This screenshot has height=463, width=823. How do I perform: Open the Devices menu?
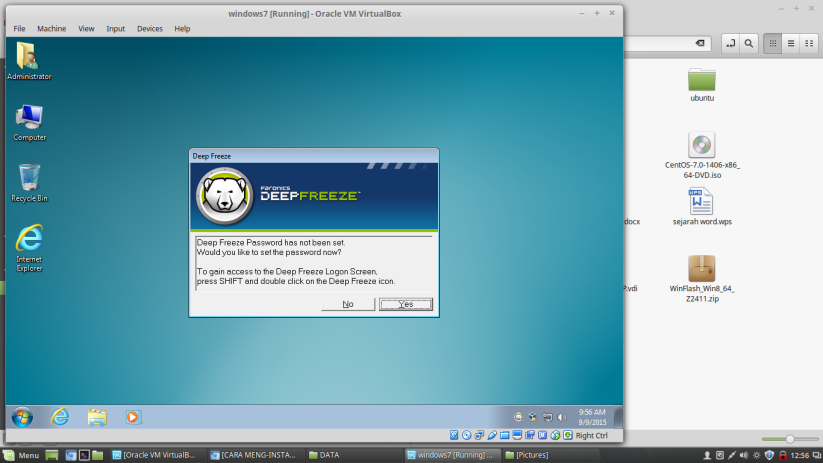(x=150, y=28)
